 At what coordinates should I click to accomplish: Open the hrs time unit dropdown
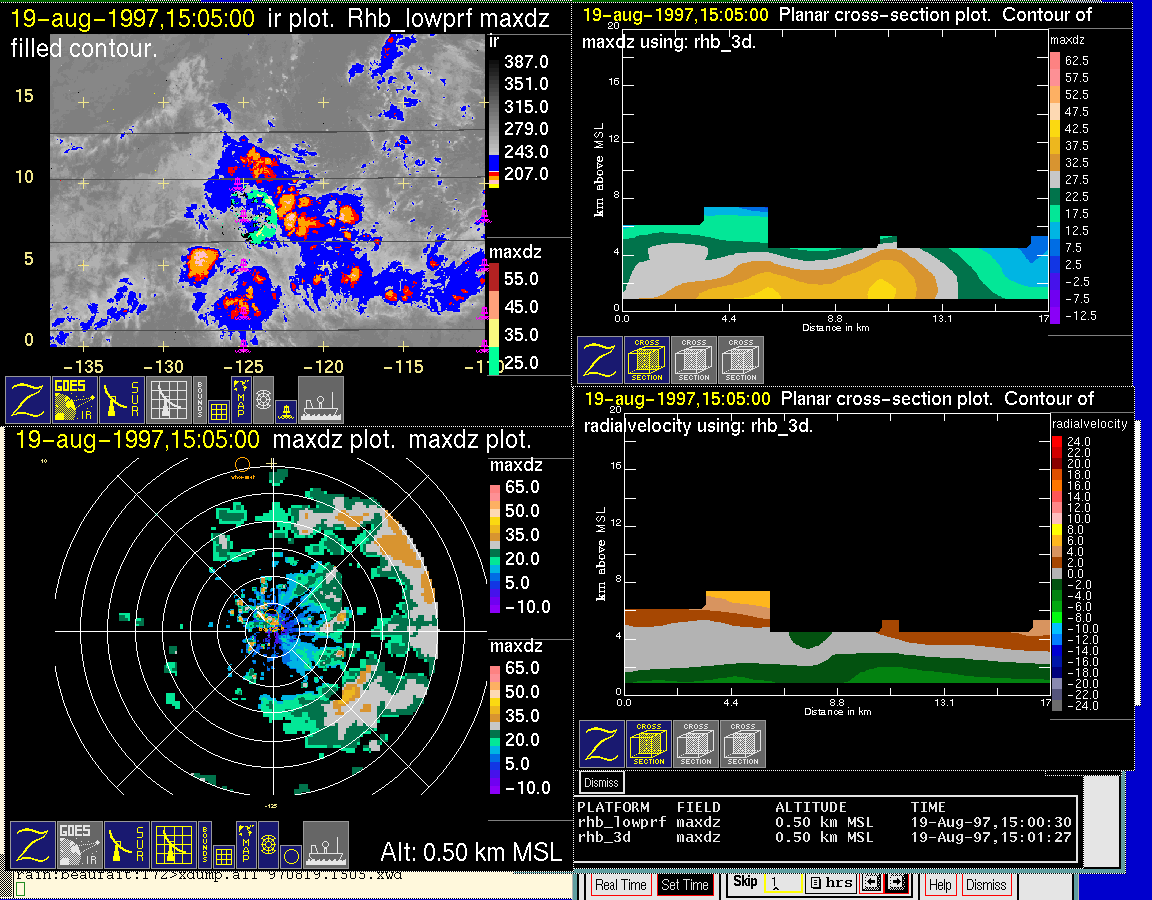[x=830, y=884]
